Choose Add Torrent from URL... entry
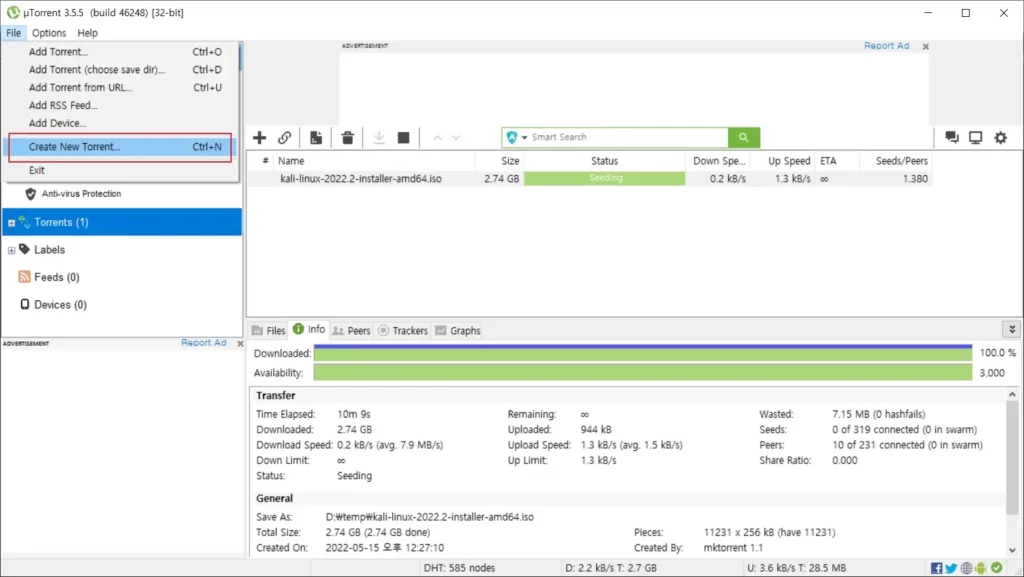The height and width of the screenshot is (577, 1024). click(x=121, y=87)
